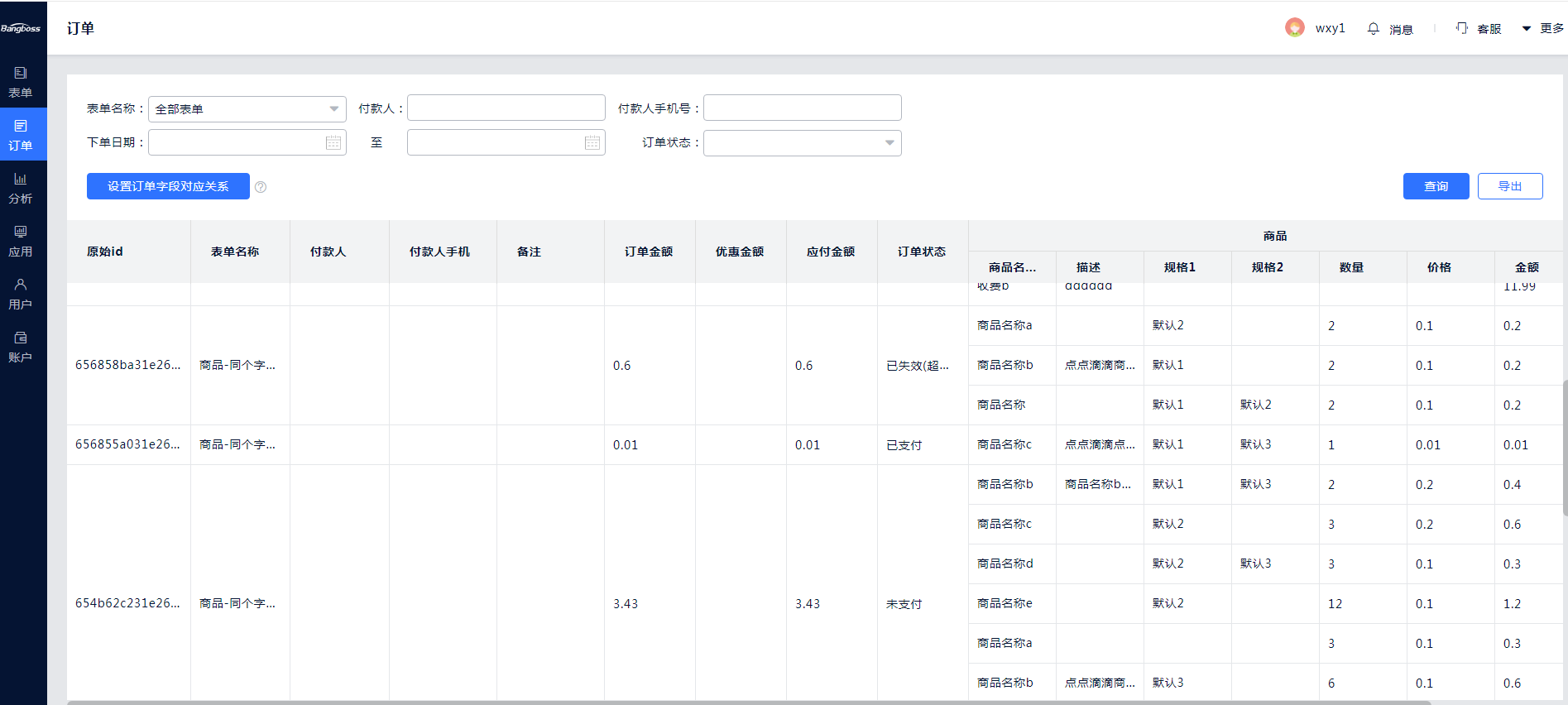Click the help question mark icon
This screenshot has height=705, width=1568.
[261, 187]
